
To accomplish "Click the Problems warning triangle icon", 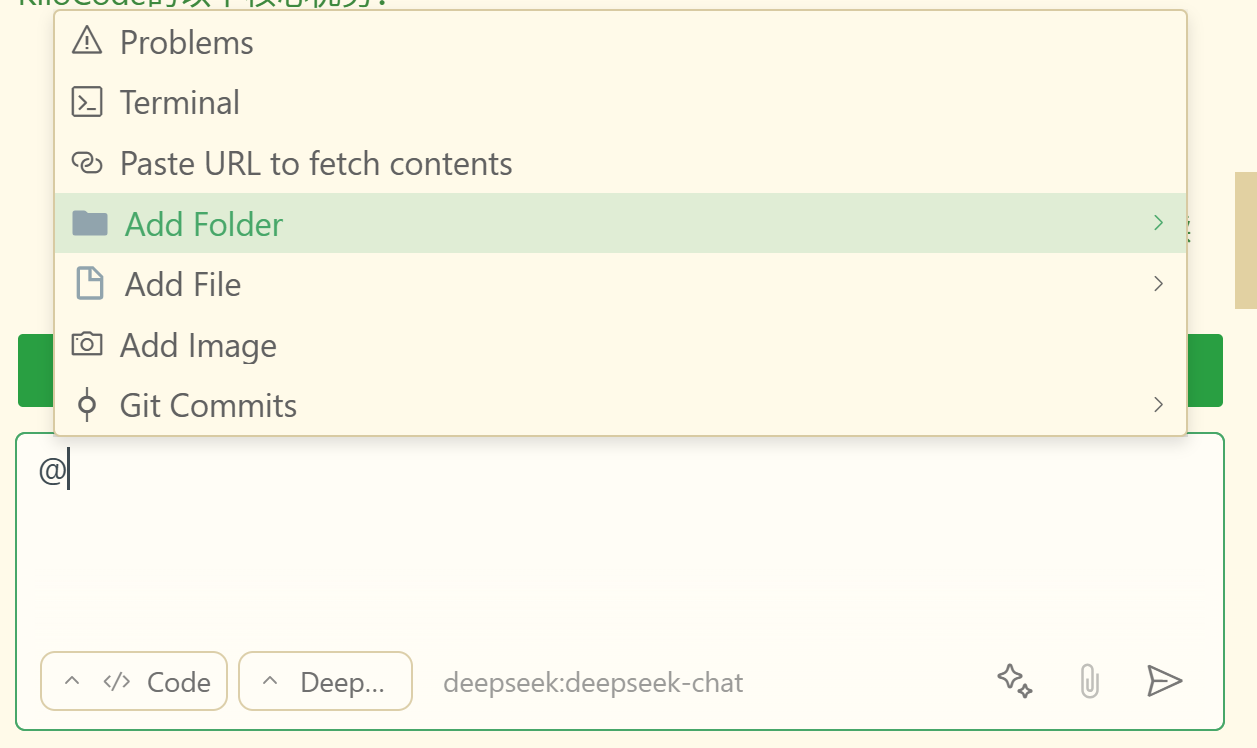I will click(87, 42).
